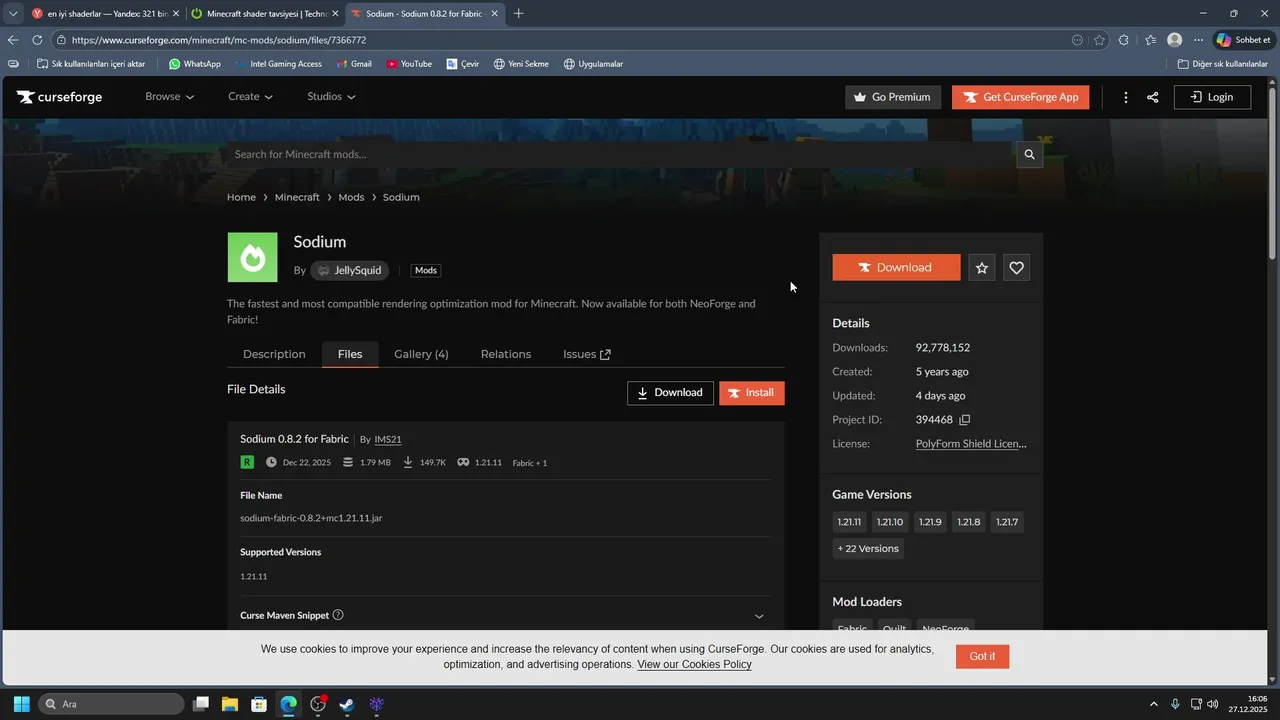This screenshot has height=720, width=1280.
Task: Open author IMS21 link
Action: pyautogui.click(x=388, y=440)
